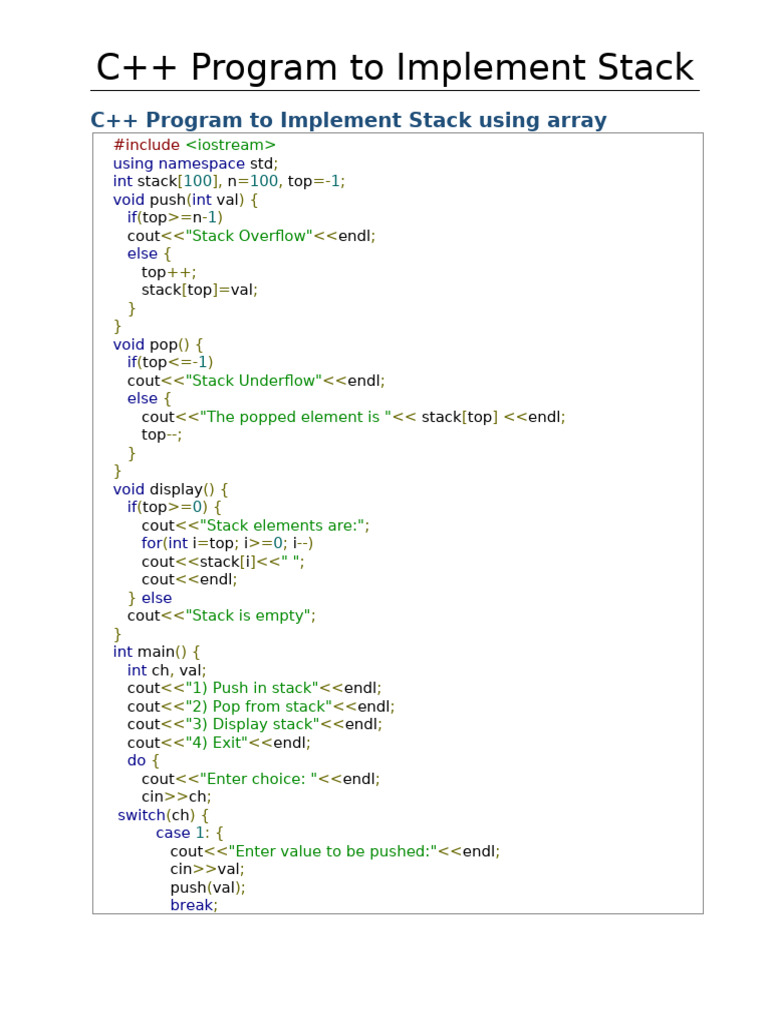This screenshot has width=768, height=1024.
Task: Click the 'top--;' line
Action: pyautogui.click(x=162, y=435)
